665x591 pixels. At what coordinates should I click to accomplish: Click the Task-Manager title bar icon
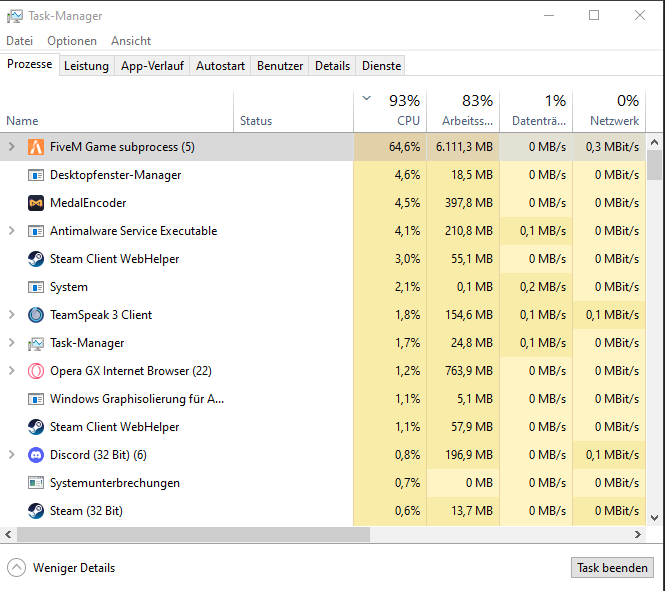[x=14, y=16]
